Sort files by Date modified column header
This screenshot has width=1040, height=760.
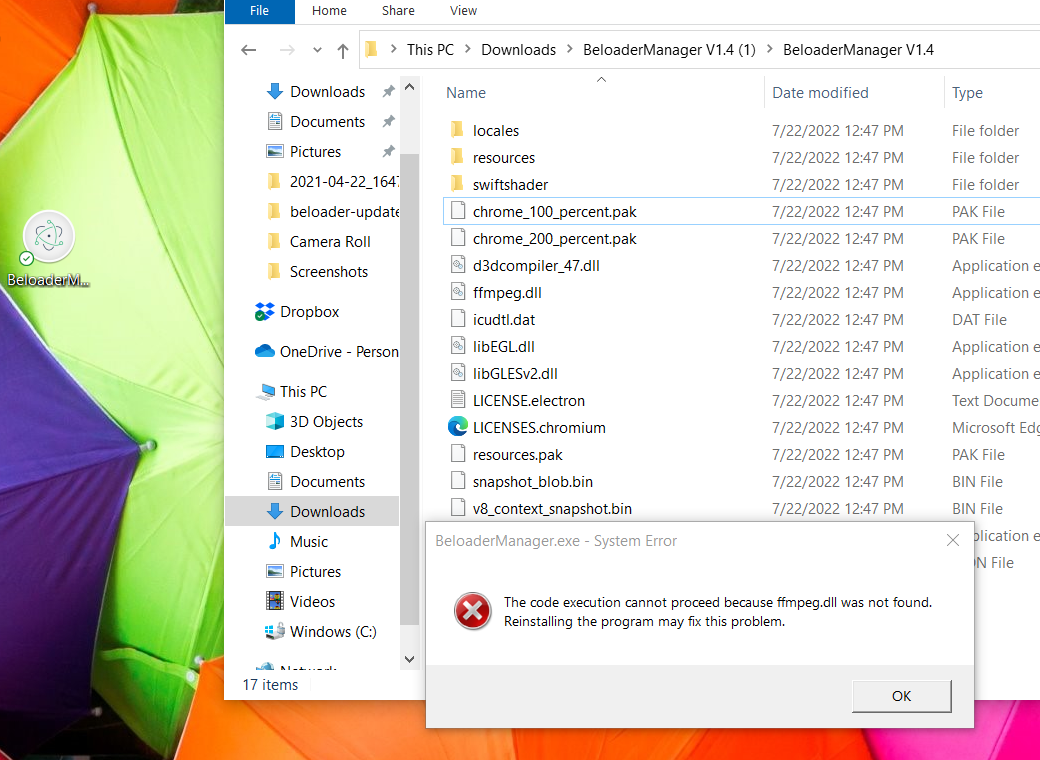click(820, 93)
